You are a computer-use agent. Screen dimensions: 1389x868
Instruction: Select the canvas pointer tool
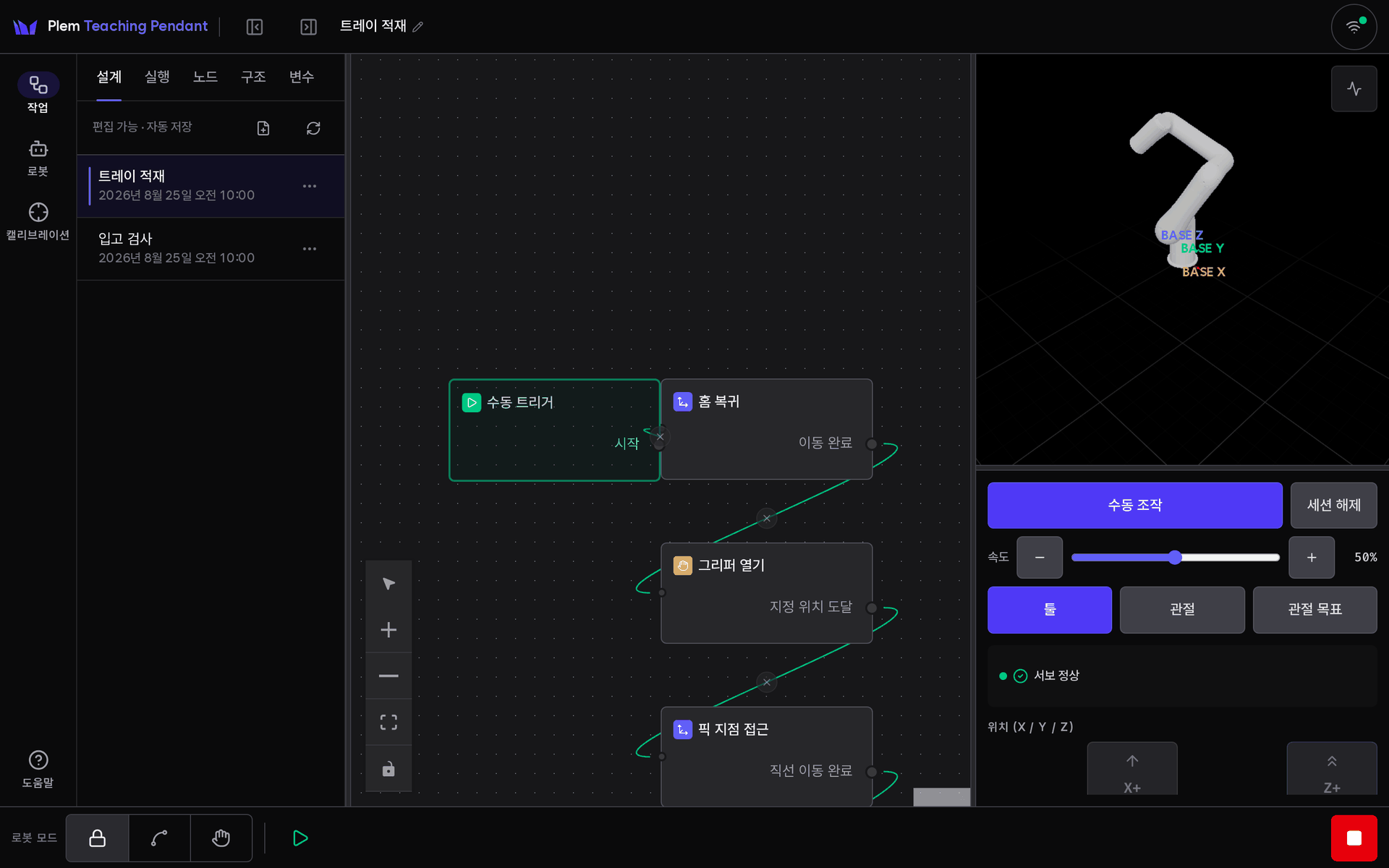click(388, 583)
